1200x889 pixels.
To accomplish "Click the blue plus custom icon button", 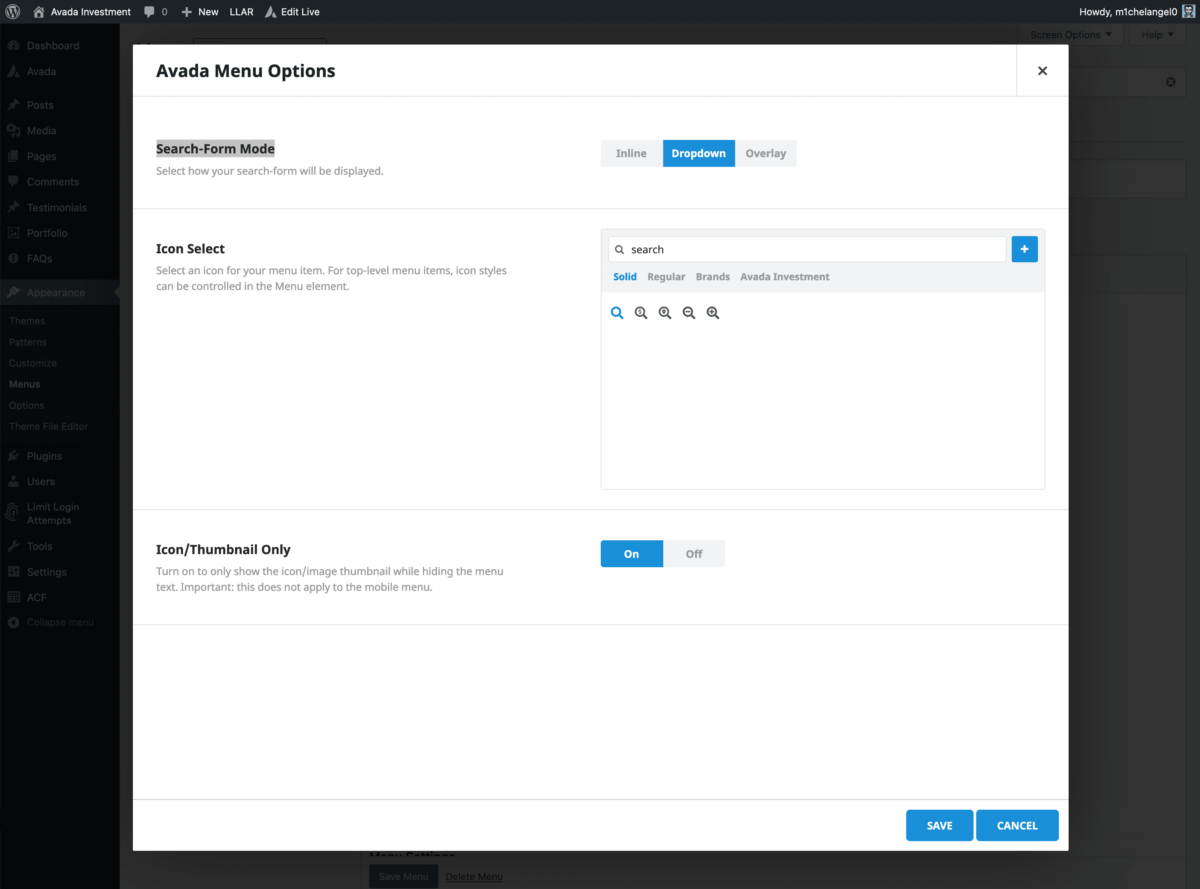I will tap(1024, 249).
